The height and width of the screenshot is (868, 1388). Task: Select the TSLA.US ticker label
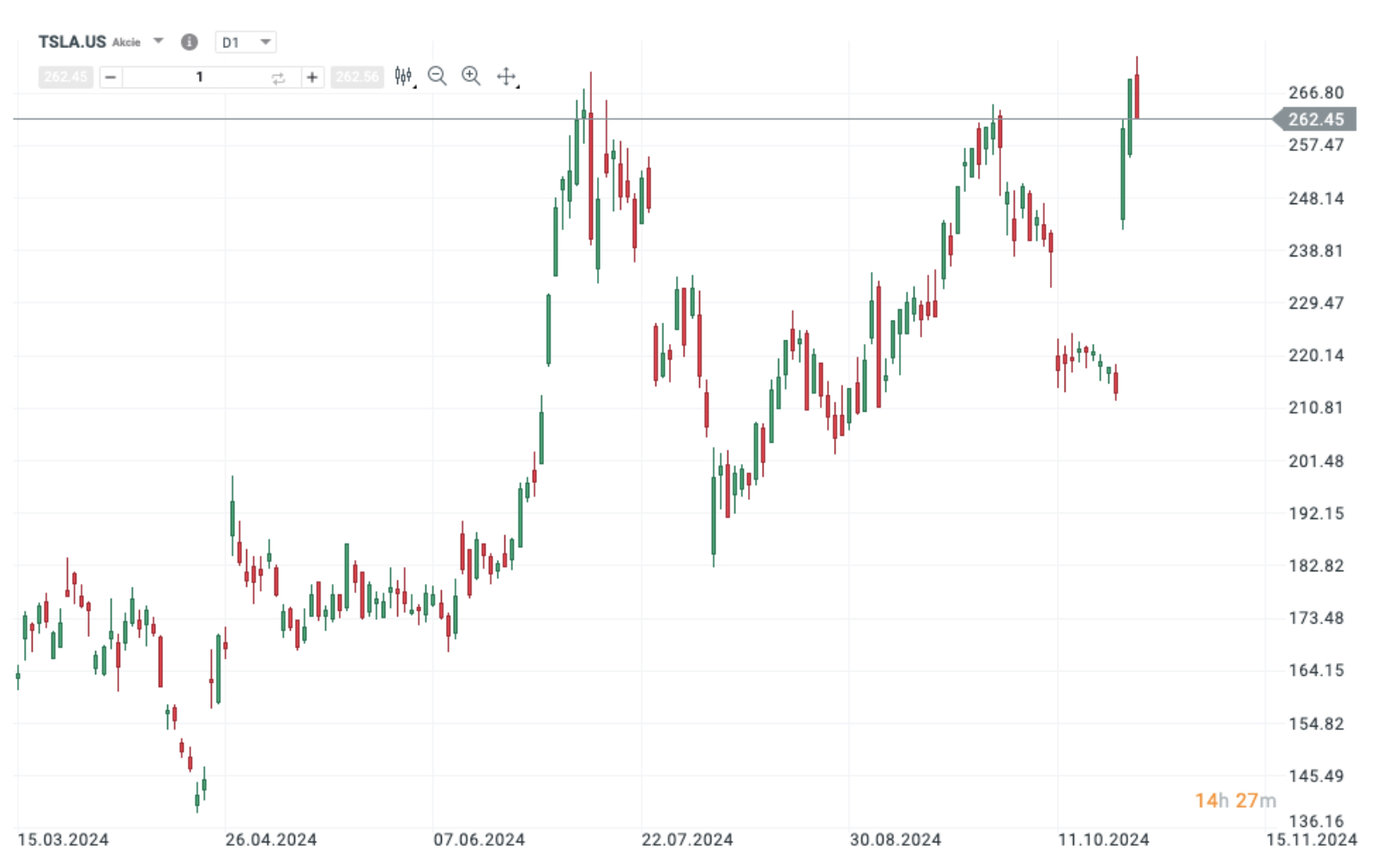(x=72, y=41)
